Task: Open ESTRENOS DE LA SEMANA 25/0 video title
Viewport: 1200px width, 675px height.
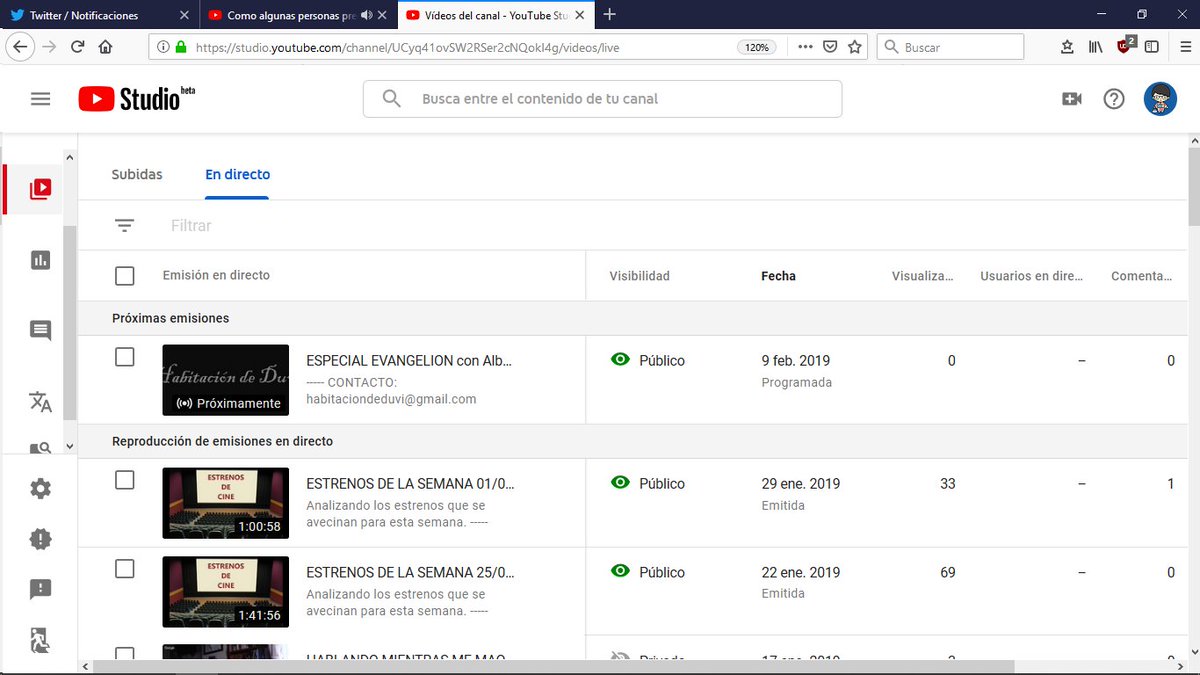Action: 410,572
